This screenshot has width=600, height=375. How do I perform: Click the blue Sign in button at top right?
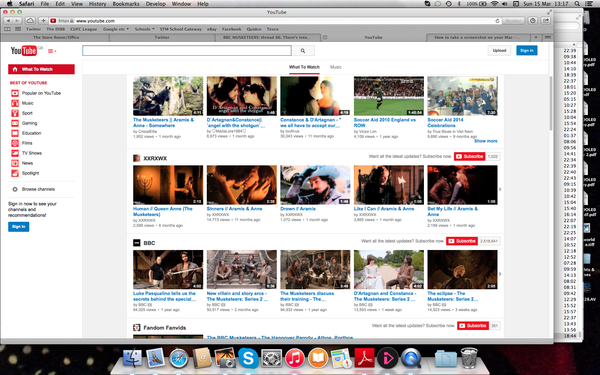pos(527,51)
